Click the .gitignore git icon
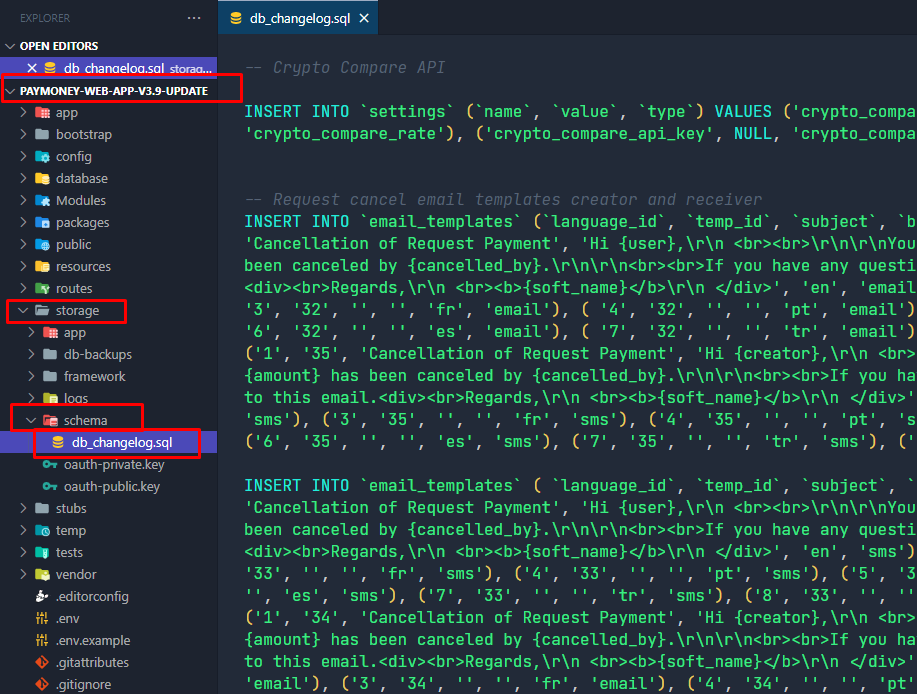The height and width of the screenshot is (694, 917). pos(42,685)
